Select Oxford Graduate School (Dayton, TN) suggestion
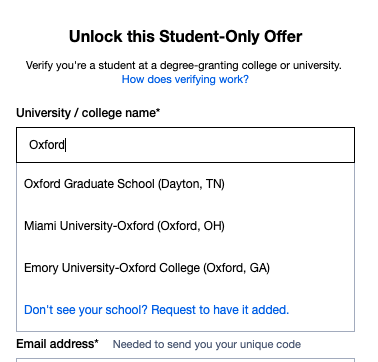The image size is (378, 362). click(x=185, y=184)
